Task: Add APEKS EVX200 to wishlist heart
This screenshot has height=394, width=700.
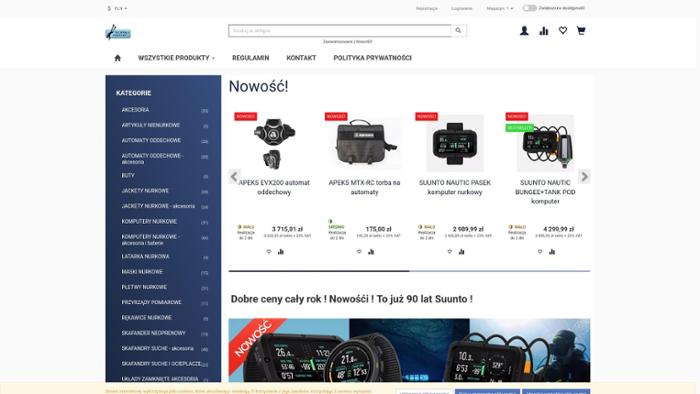Action: pyautogui.click(x=269, y=252)
